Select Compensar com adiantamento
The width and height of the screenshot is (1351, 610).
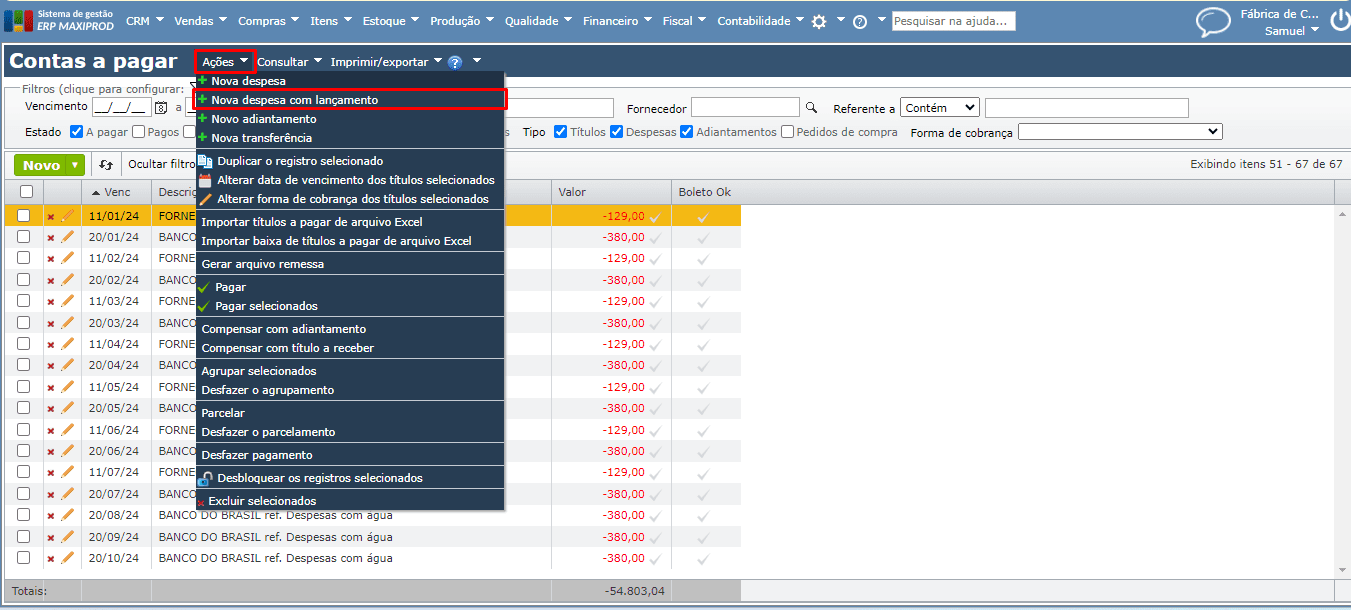tap(350, 329)
